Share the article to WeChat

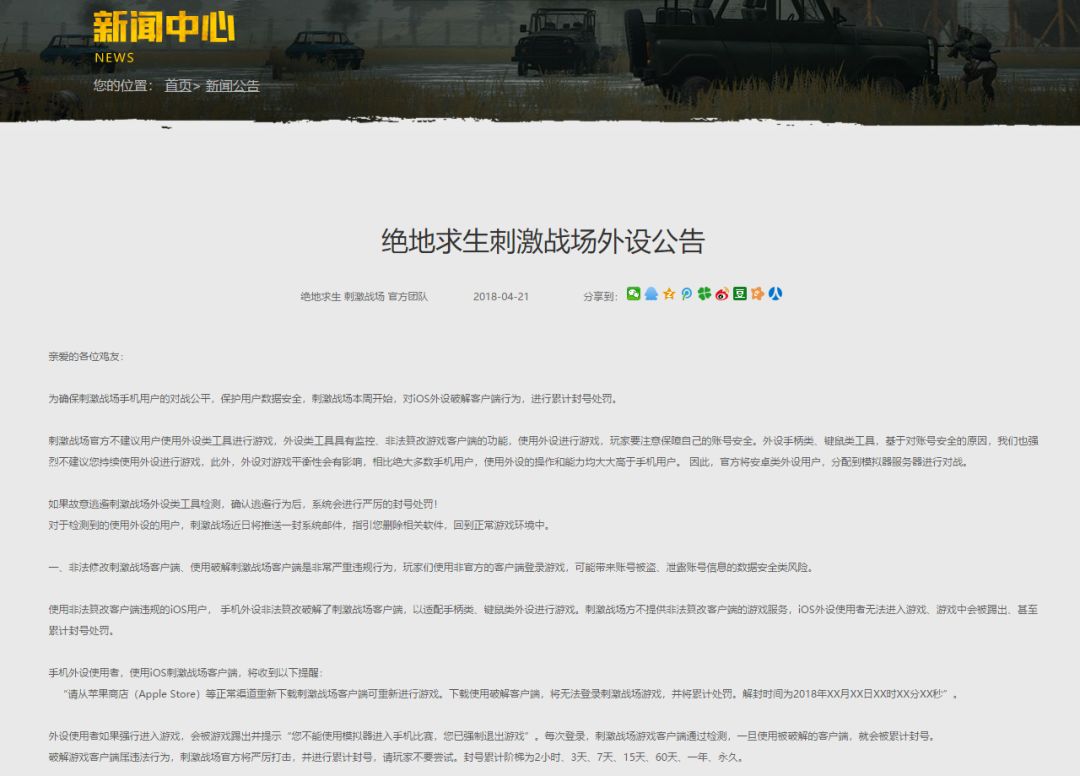[633, 294]
